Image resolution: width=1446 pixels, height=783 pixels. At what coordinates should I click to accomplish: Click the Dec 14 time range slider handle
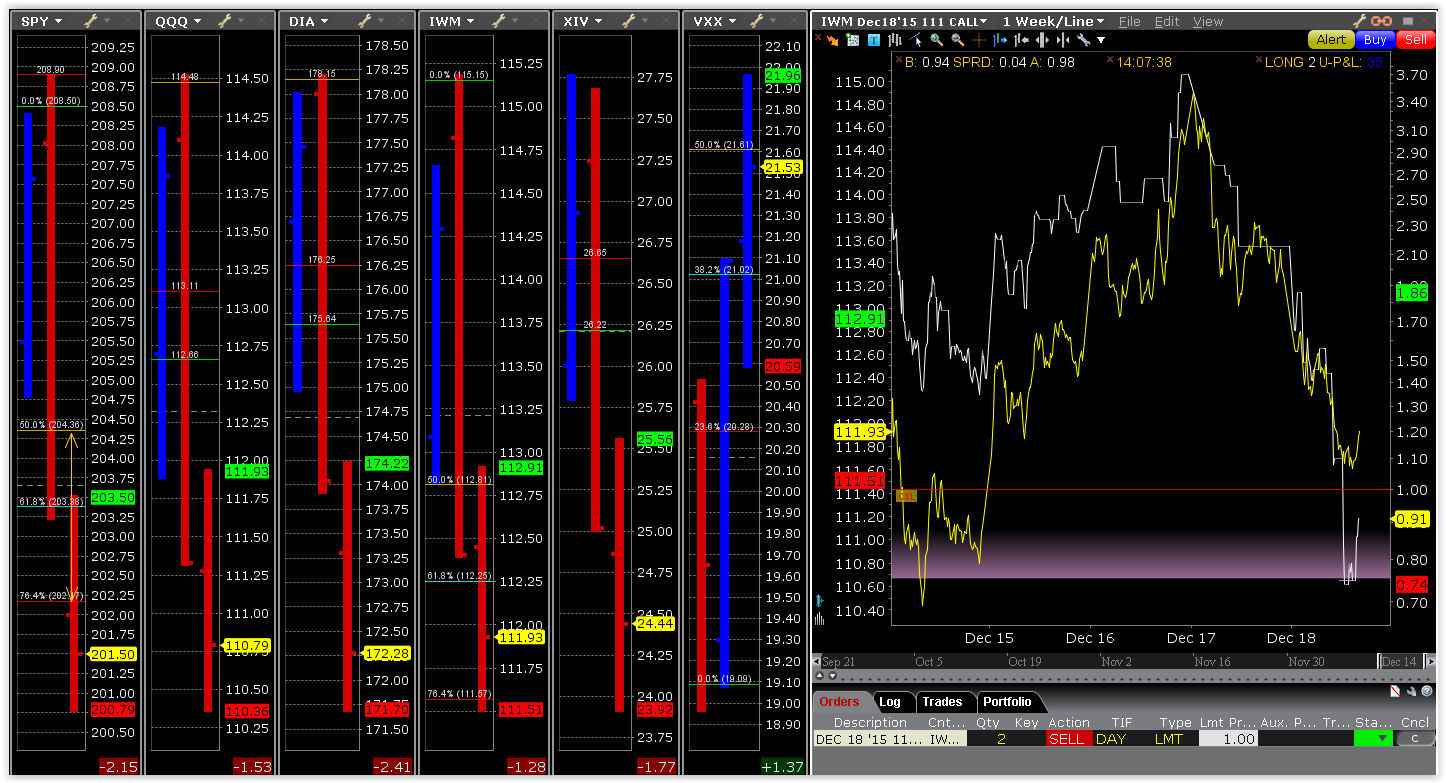pos(1401,661)
